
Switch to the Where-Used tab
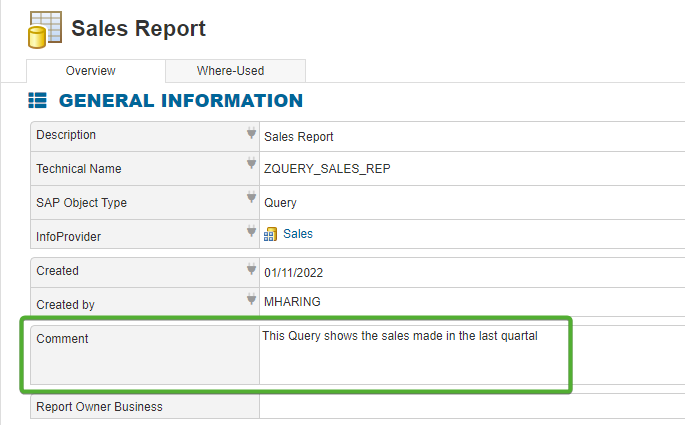pos(236,71)
